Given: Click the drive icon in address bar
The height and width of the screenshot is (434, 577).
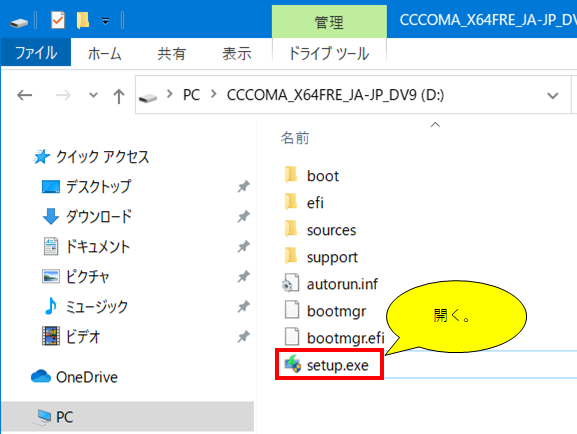Looking at the screenshot, I should [x=148, y=98].
